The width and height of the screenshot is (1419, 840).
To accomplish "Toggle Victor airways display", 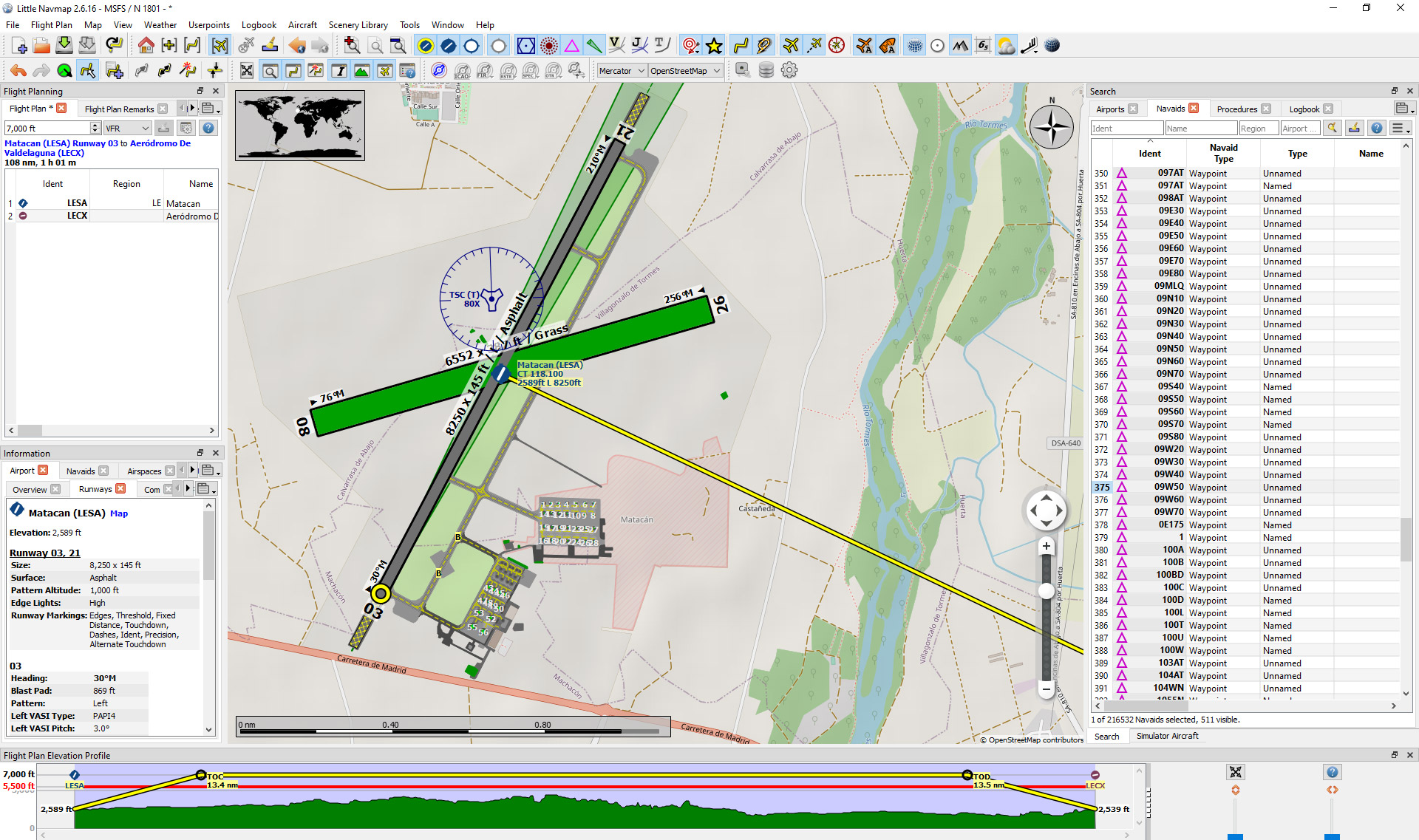I will [x=616, y=46].
